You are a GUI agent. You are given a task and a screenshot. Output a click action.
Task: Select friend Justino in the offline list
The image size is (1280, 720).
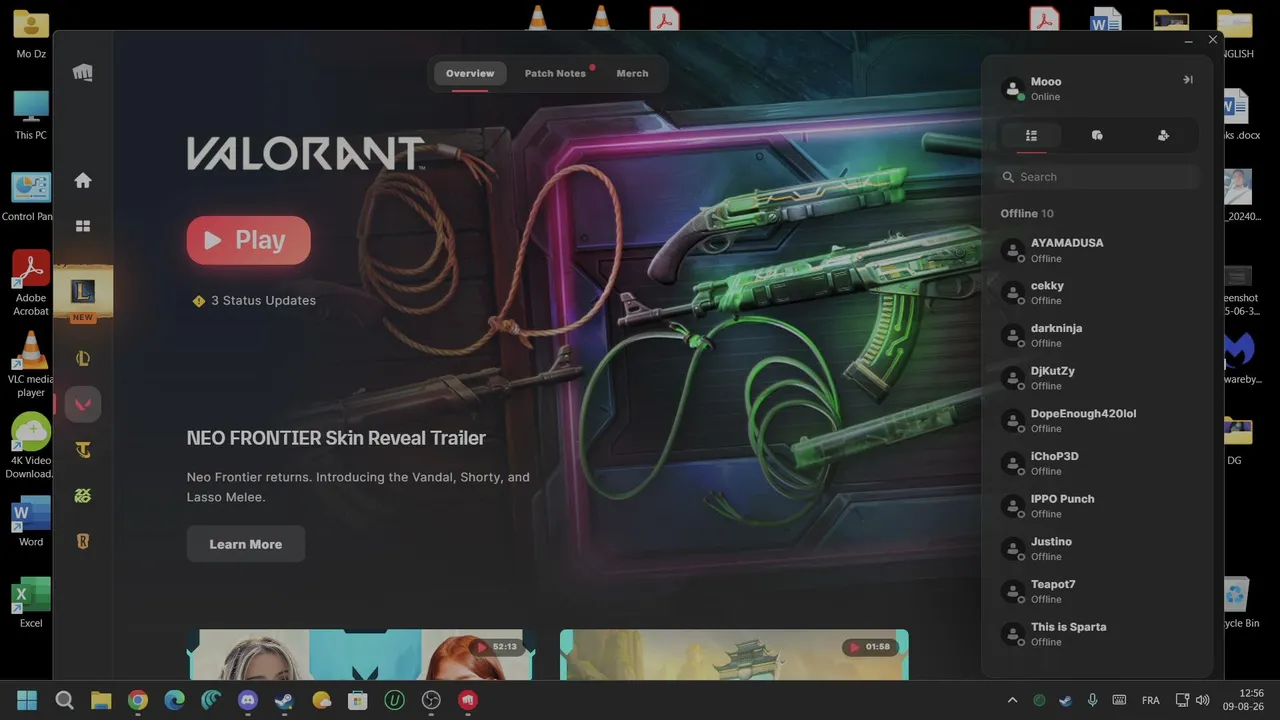click(1097, 549)
